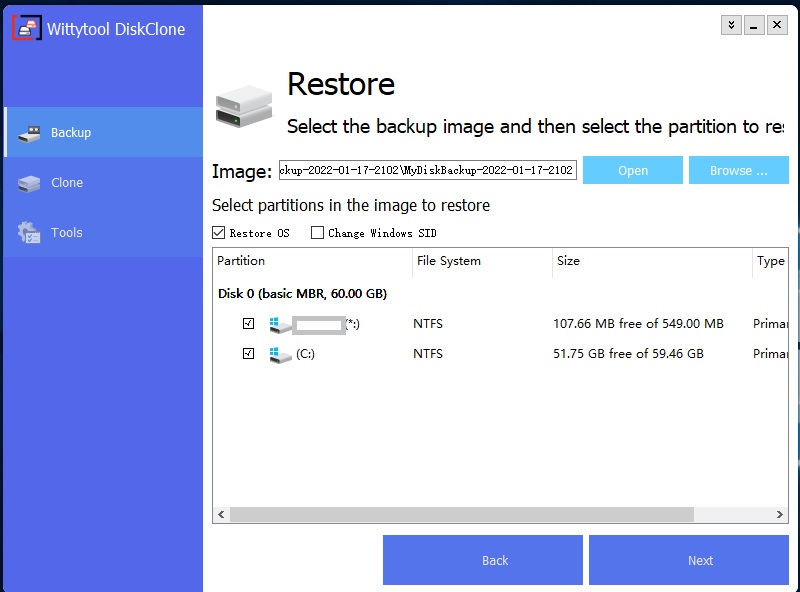800x592 pixels.
Task: Switch to the Backup section
Action: [104, 132]
